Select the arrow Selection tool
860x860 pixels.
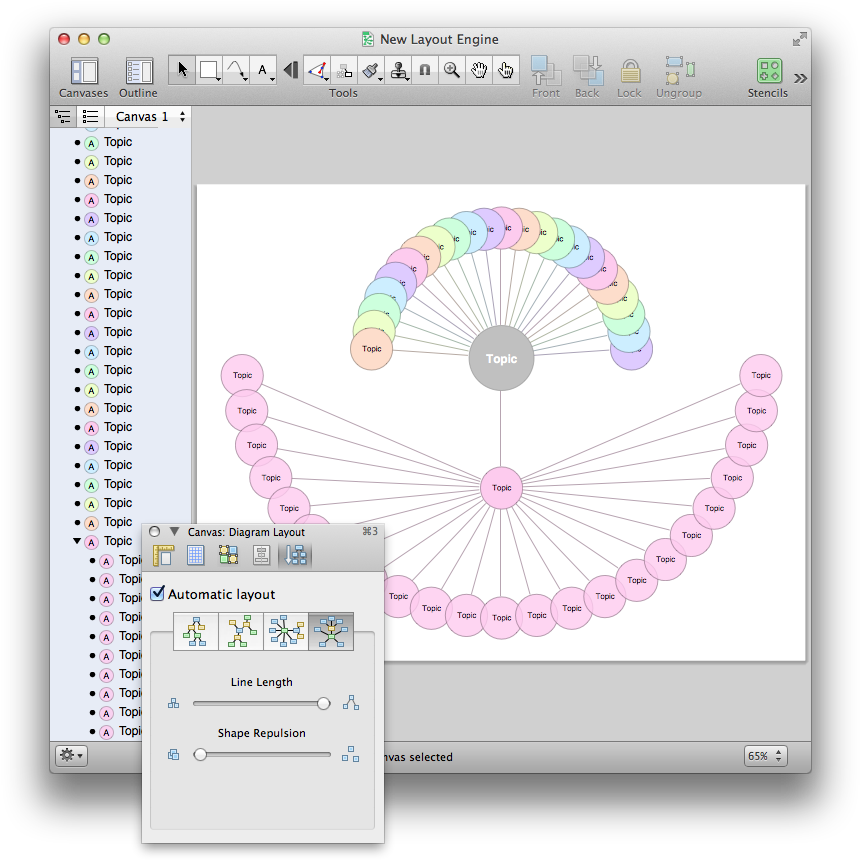click(x=182, y=70)
